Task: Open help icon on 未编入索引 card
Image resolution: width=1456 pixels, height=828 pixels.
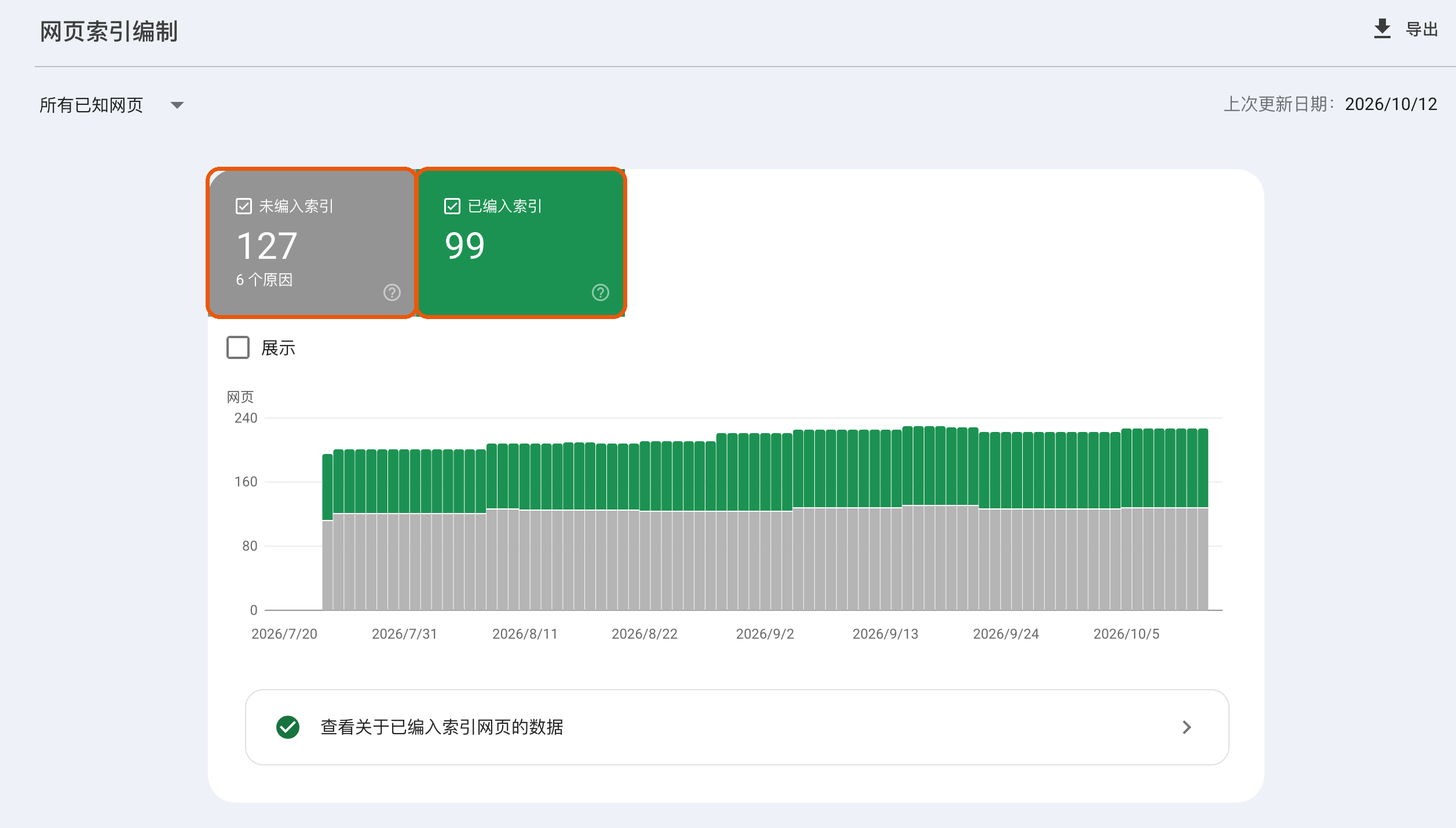Action: [x=392, y=292]
